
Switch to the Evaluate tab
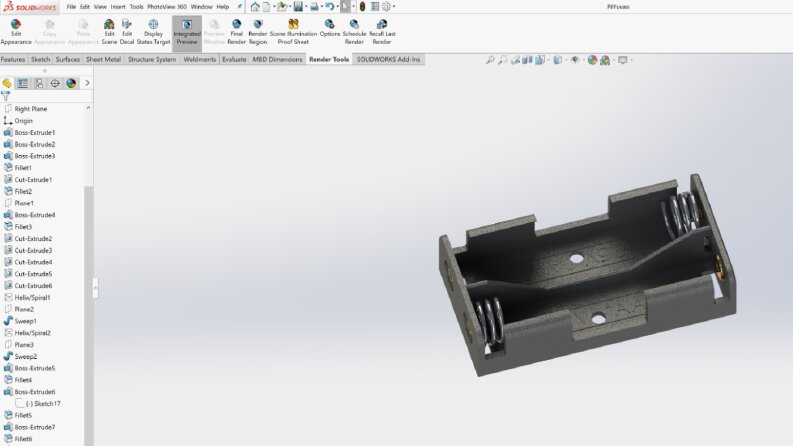pyautogui.click(x=234, y=59)
